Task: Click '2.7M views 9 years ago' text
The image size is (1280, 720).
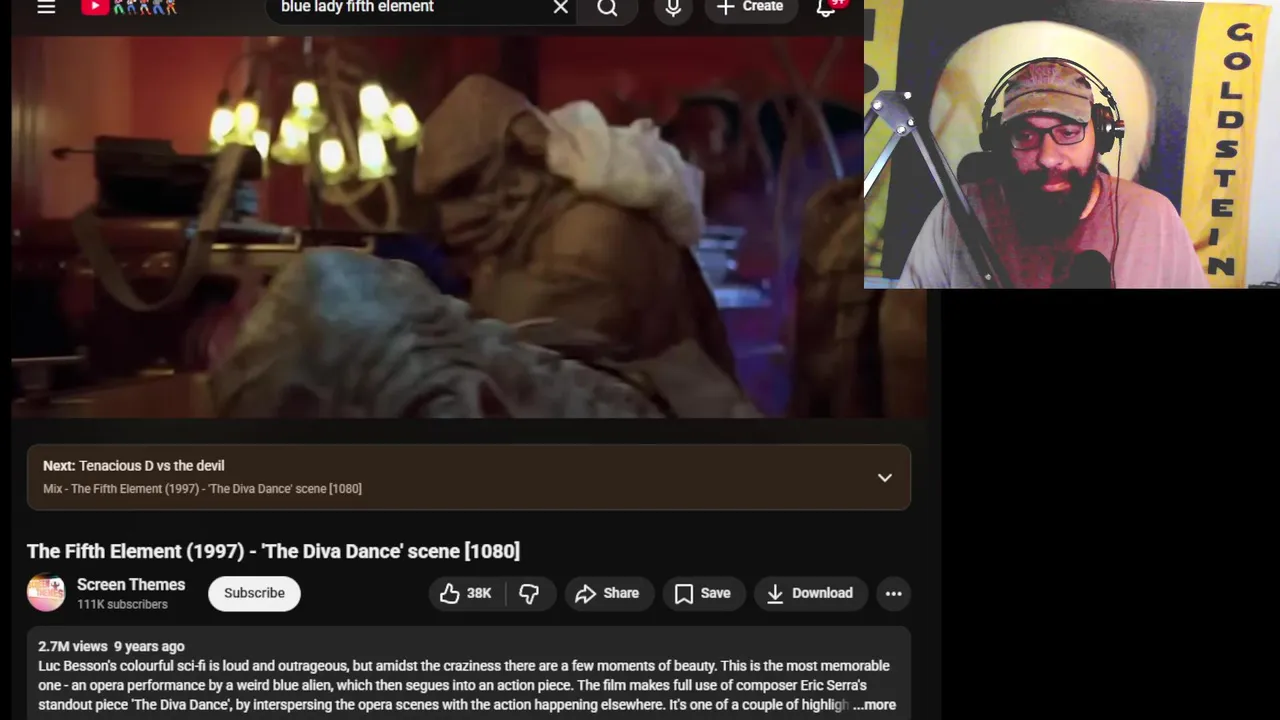Action: point(111,646)
